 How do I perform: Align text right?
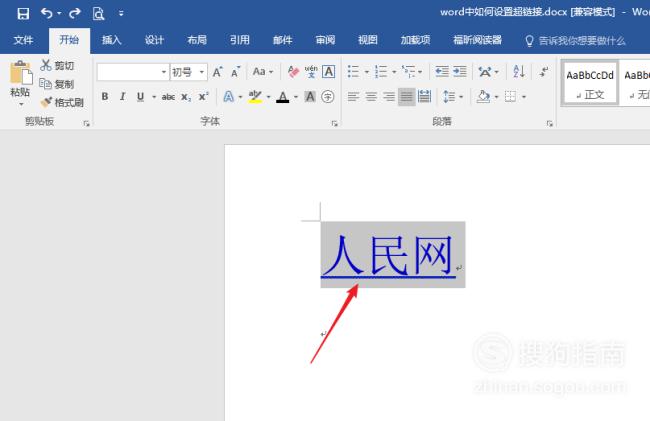tap(389, 97)
